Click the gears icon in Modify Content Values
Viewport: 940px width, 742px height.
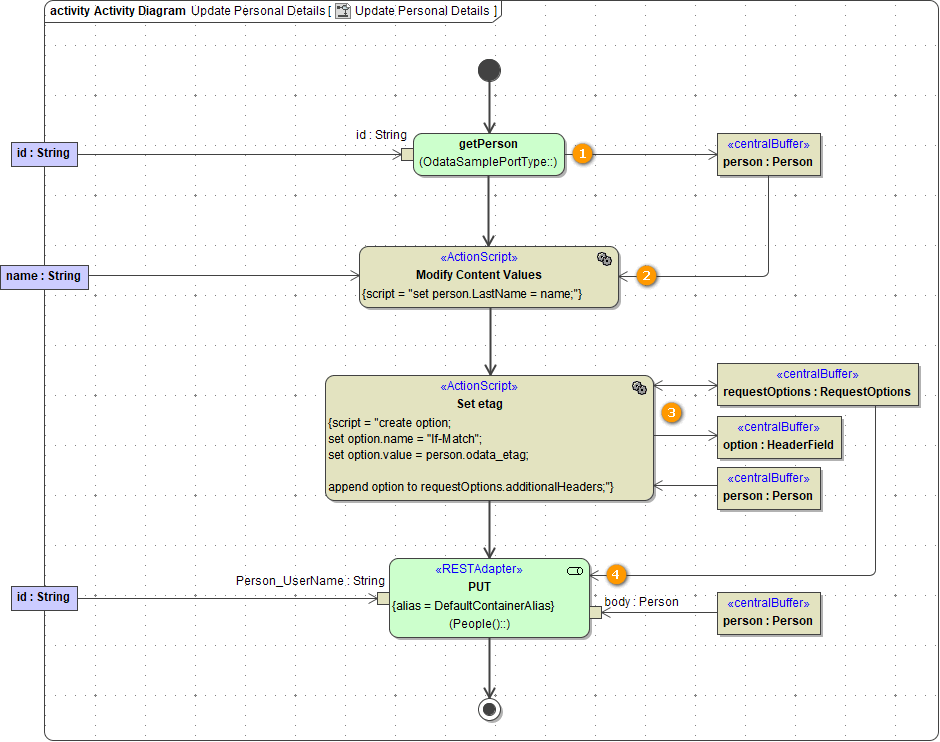coord(604,258)
